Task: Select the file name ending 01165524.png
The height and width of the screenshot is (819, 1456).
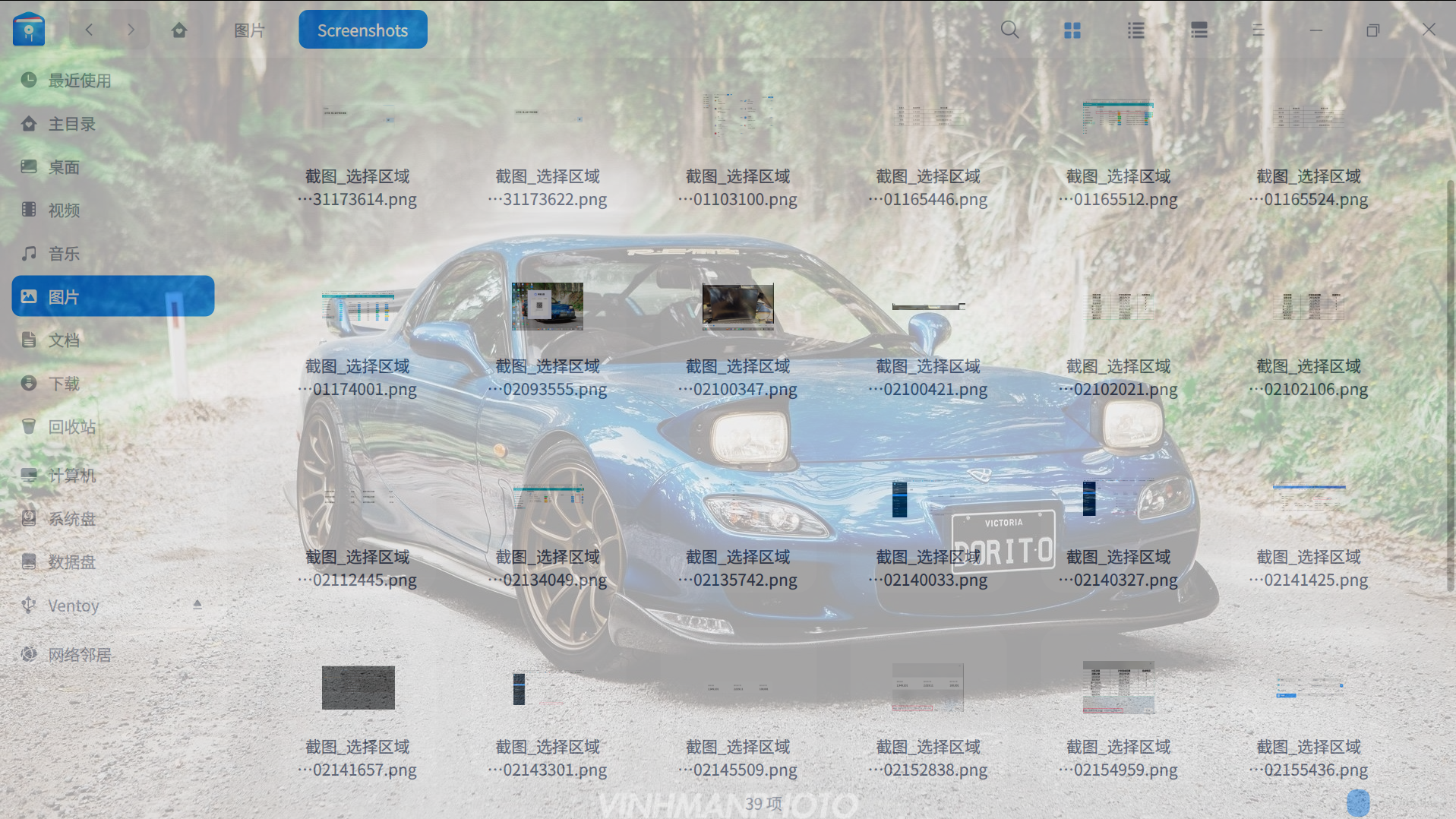Action: (x=1309, y=188)
